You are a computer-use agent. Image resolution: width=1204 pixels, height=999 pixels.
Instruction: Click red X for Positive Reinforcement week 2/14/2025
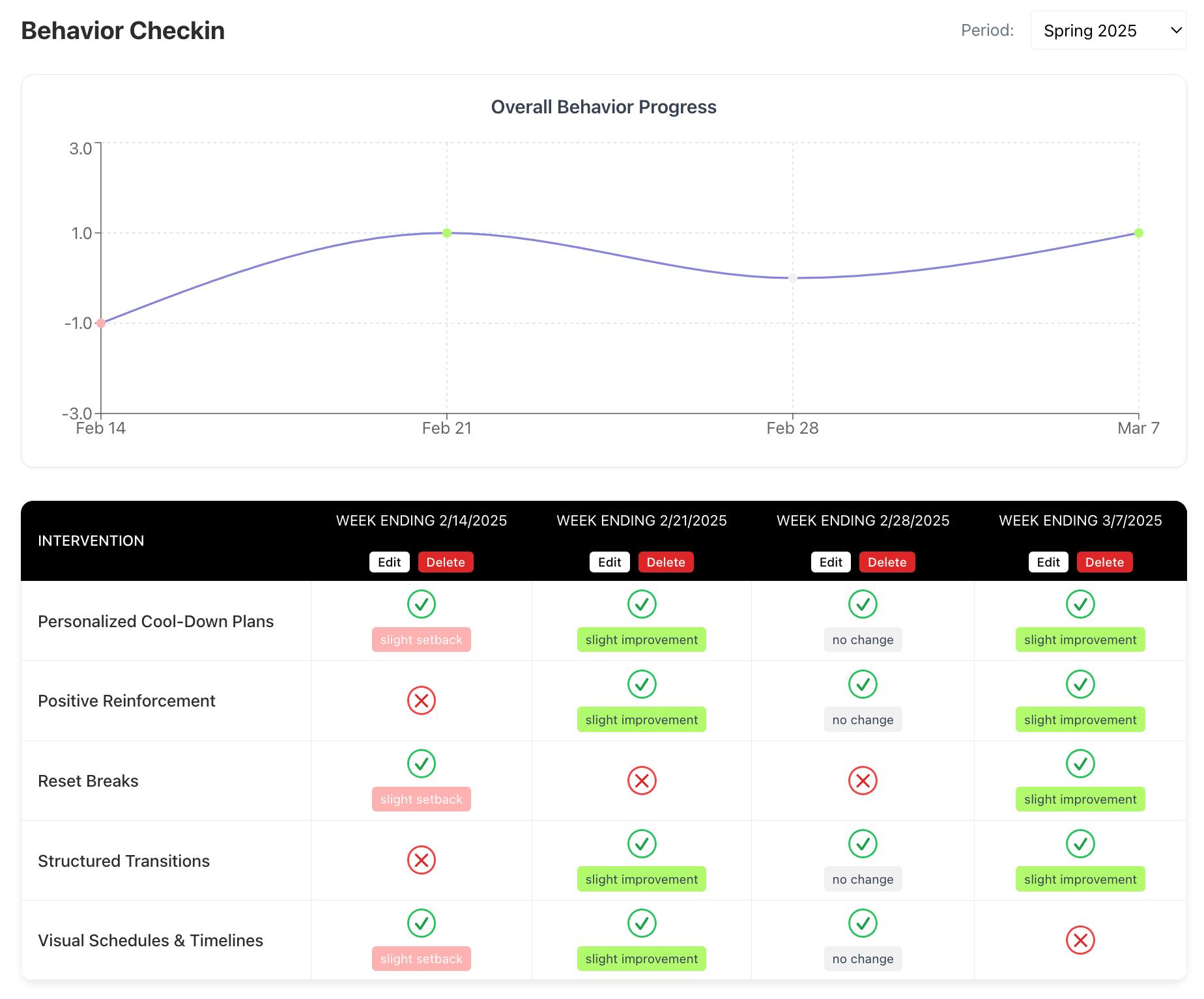422,700
